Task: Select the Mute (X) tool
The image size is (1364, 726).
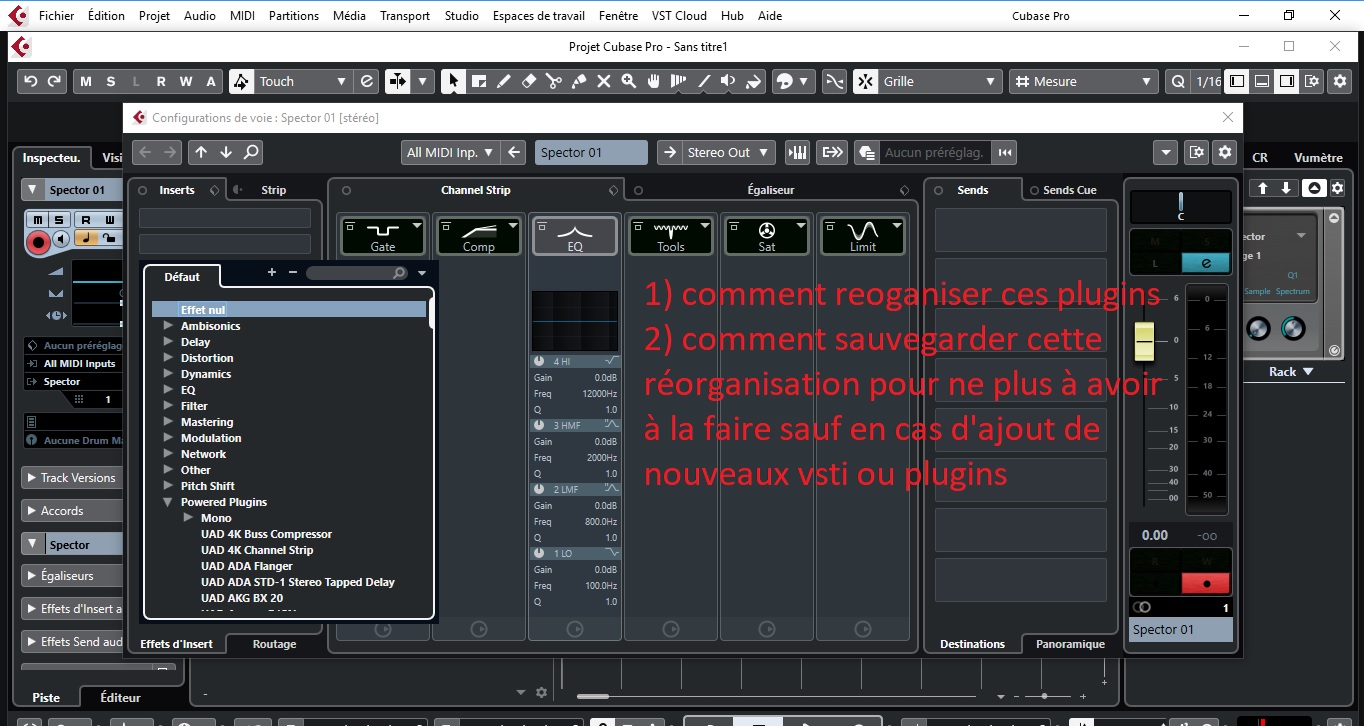Action: [x=603, y=81]
